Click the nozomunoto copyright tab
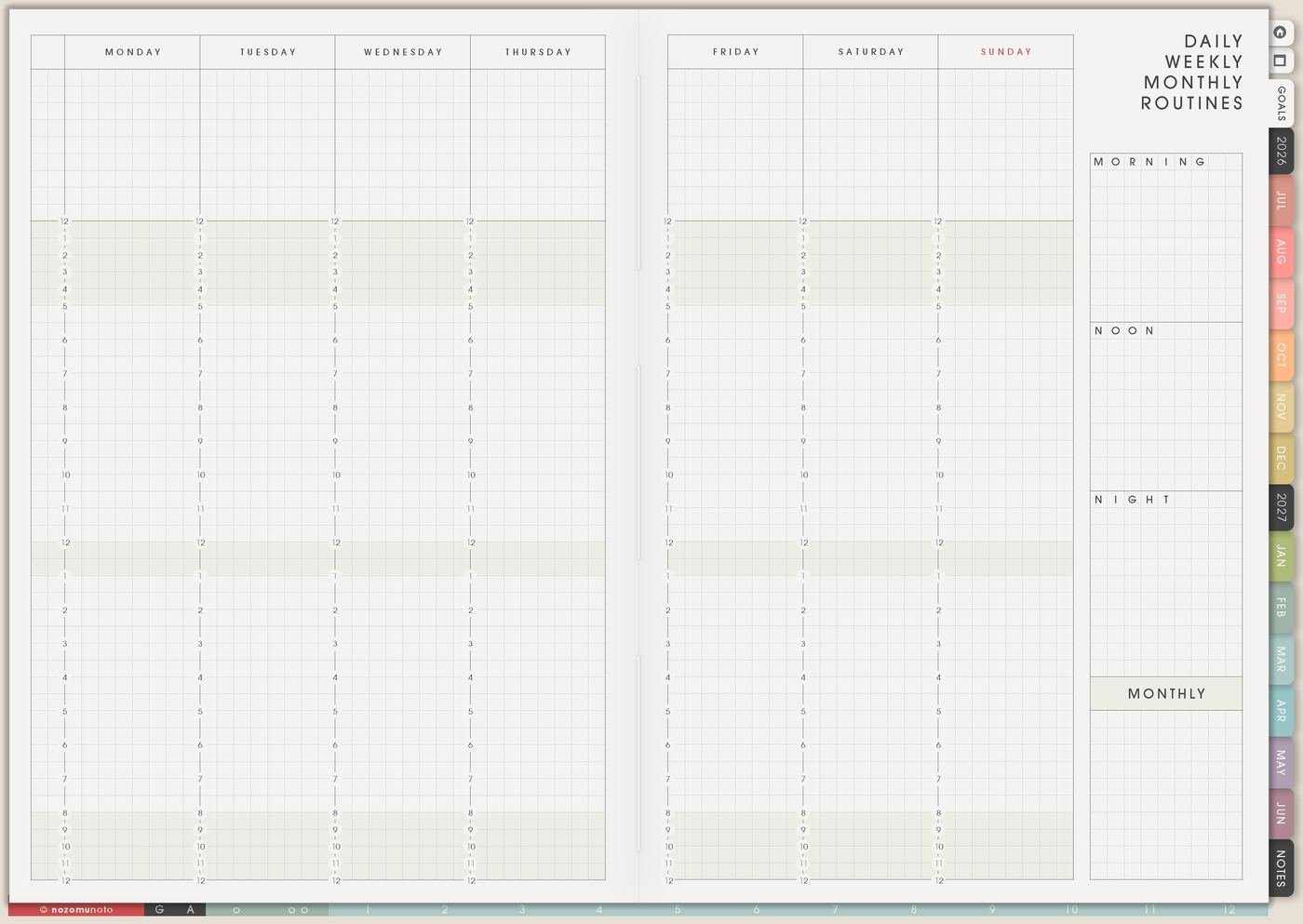 76,909
